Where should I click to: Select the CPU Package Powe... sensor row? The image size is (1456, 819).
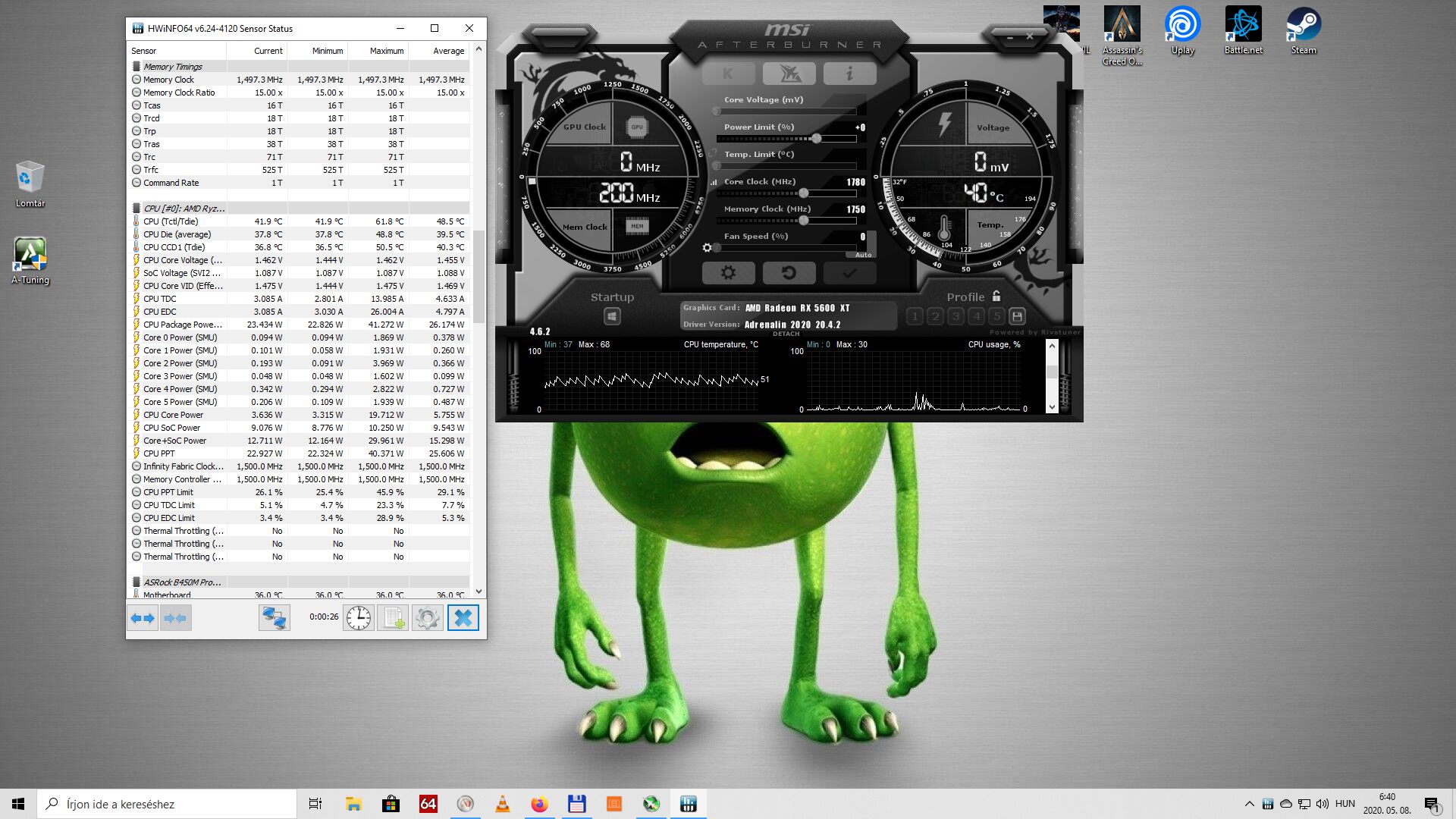[300, 325]
